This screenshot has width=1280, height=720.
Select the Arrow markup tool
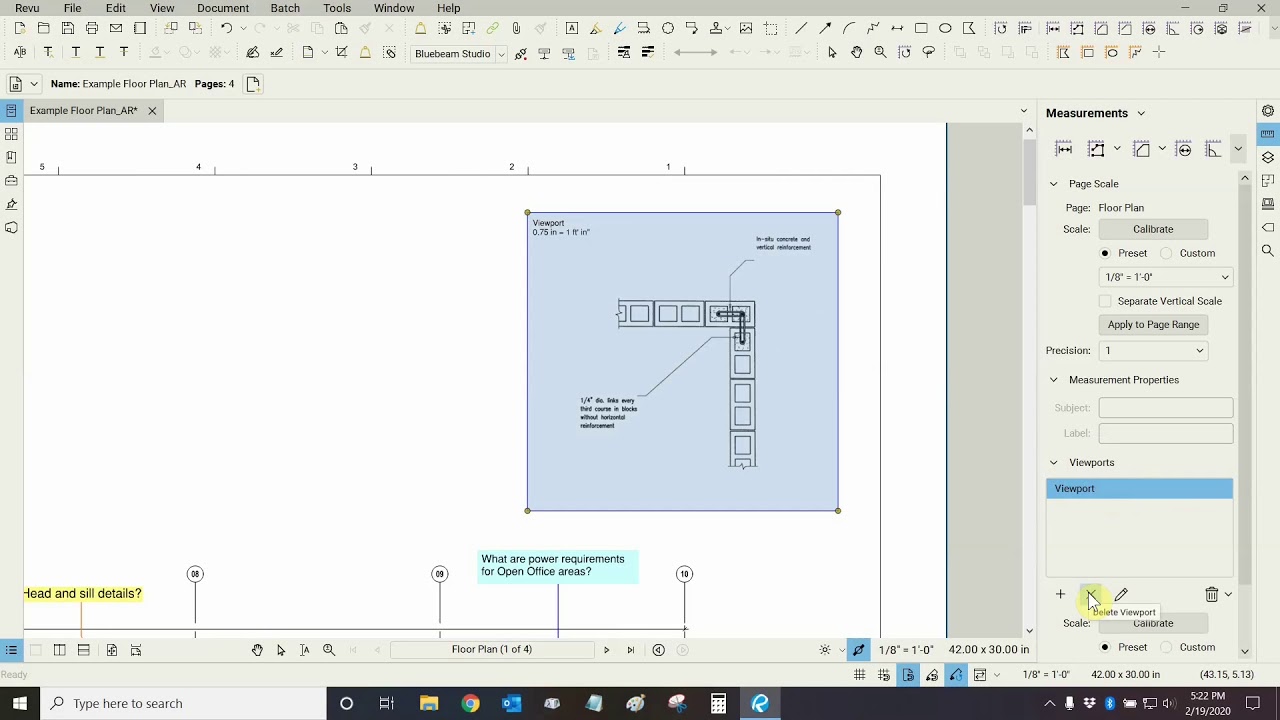pos(825,28)
